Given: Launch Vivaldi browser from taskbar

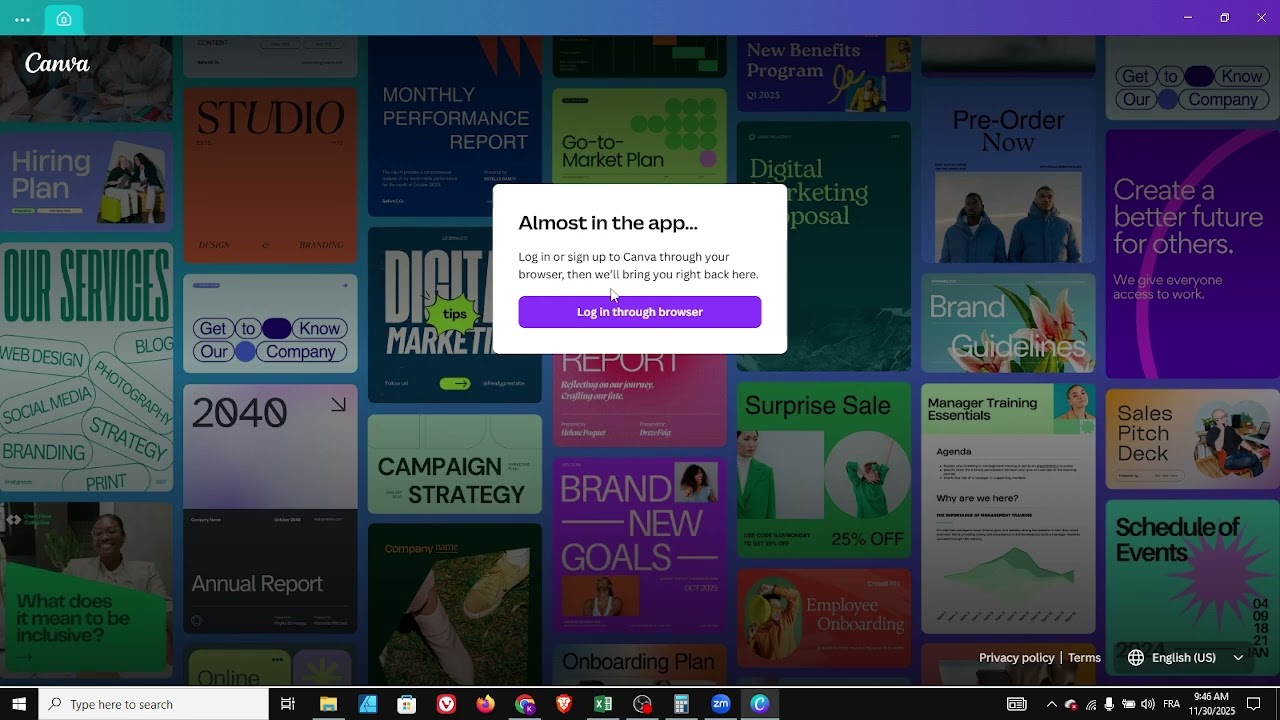Looking at the screenshot, I should [446, 704].
